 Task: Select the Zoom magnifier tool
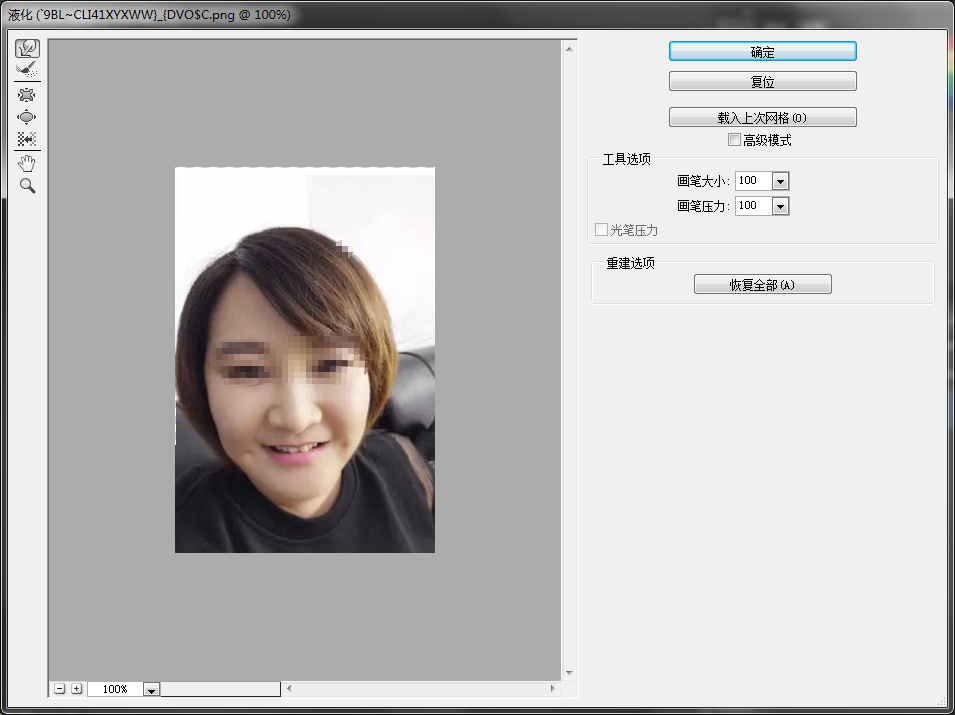pyautogui.click(x=27, y=186)
